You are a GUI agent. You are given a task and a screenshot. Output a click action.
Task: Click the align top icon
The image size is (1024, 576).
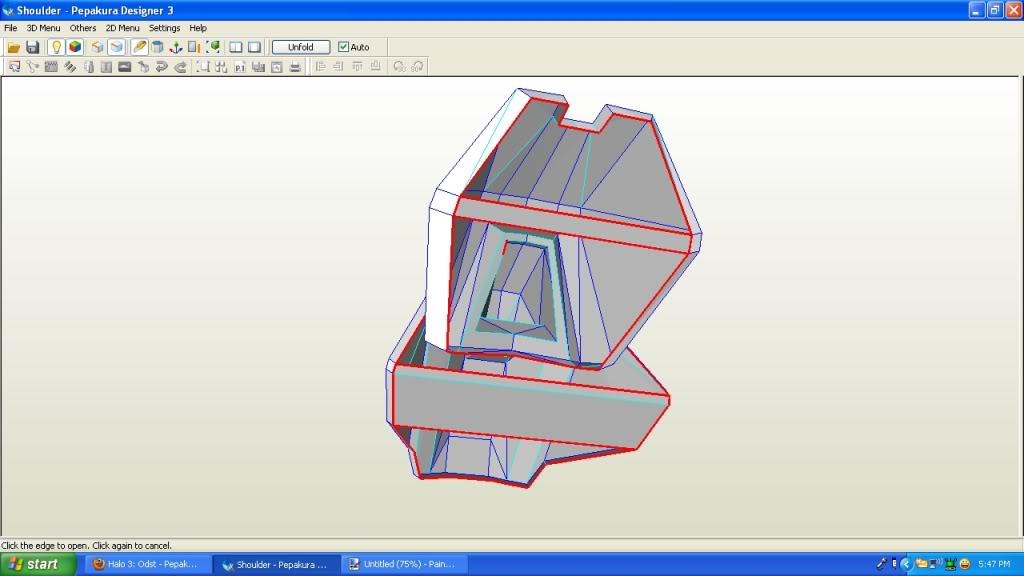[x=357, y=67]
